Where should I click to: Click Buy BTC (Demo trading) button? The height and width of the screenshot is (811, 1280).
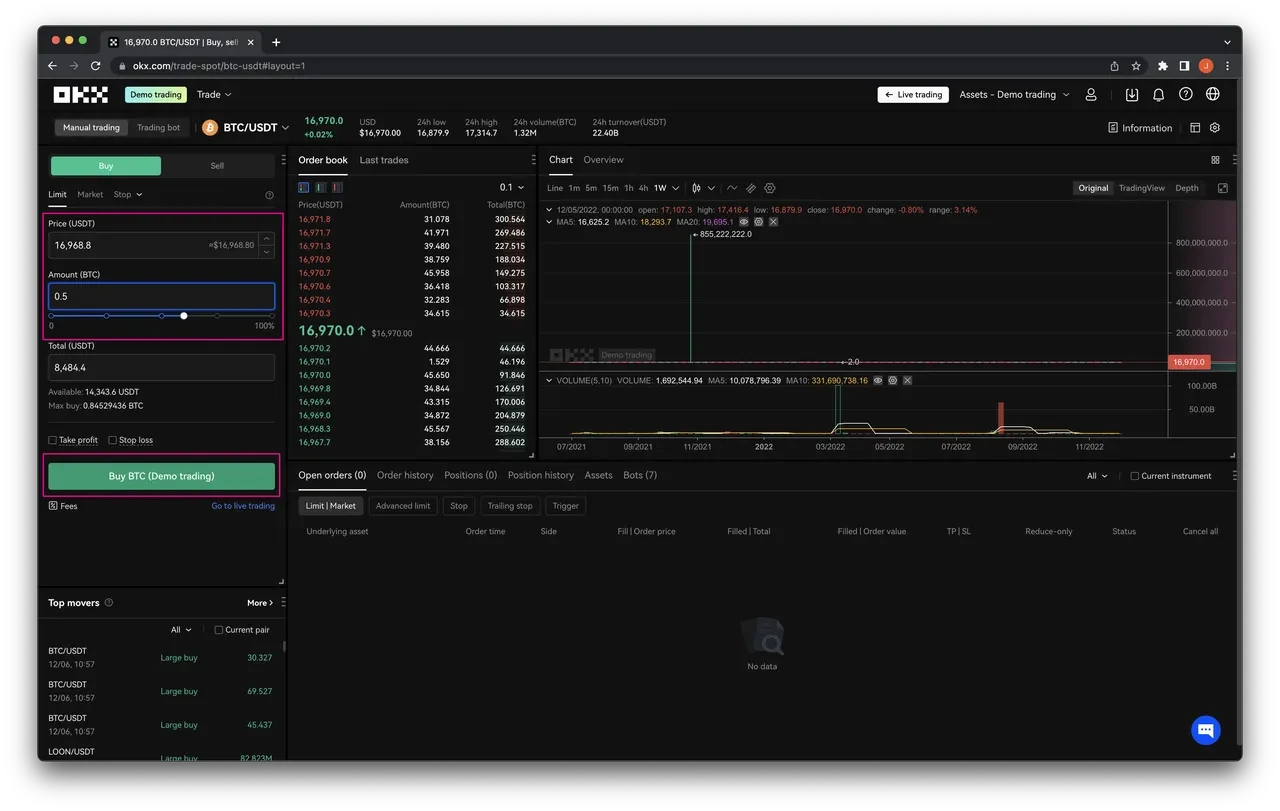(x=161, y=476)
